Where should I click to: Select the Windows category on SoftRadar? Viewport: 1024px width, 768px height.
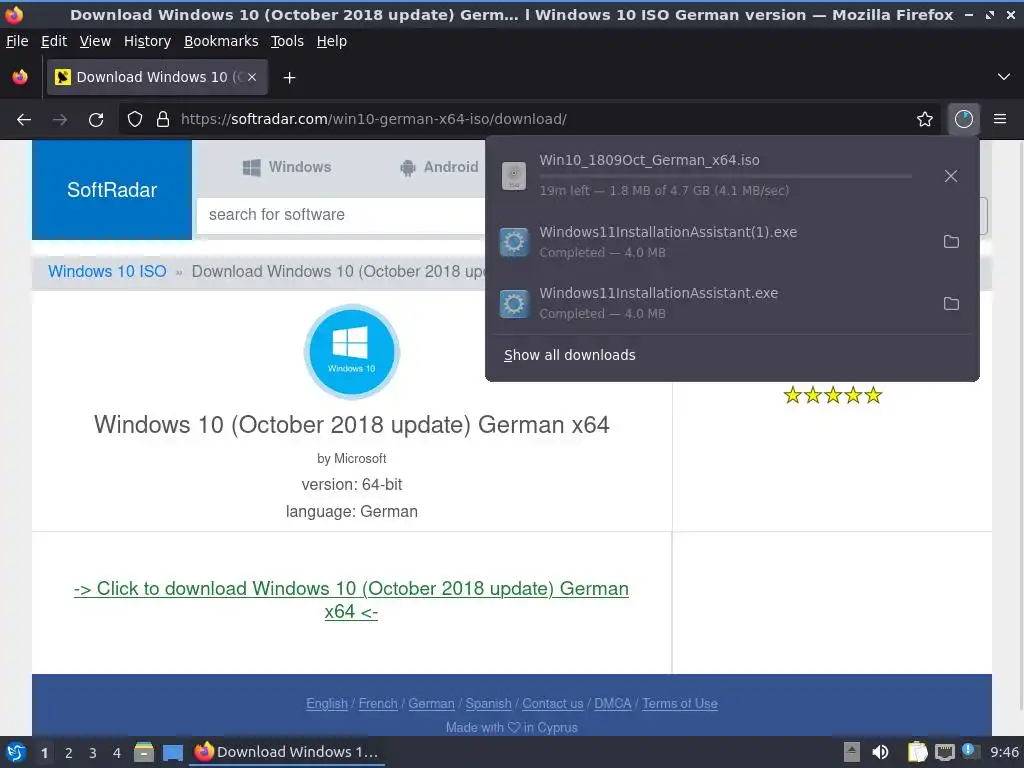tap(287, 167)
